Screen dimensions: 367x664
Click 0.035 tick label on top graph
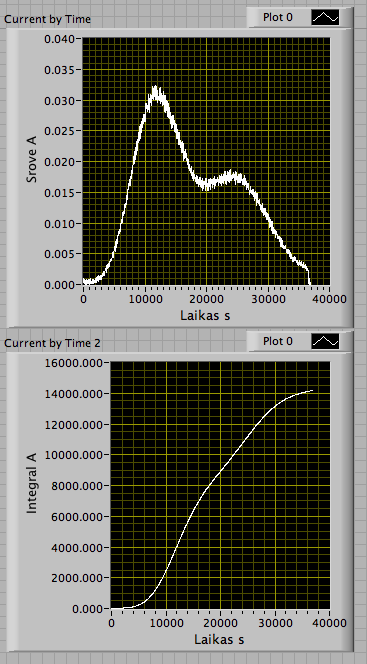tap(59, 69)
